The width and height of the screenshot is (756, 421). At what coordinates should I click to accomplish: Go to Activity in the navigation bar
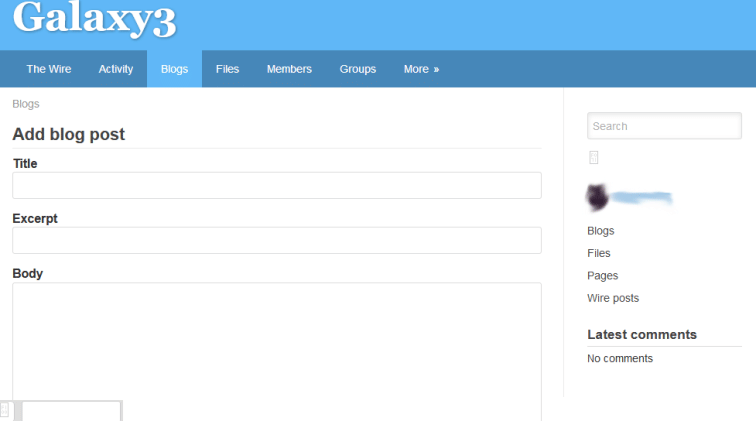tap(116, 69)
